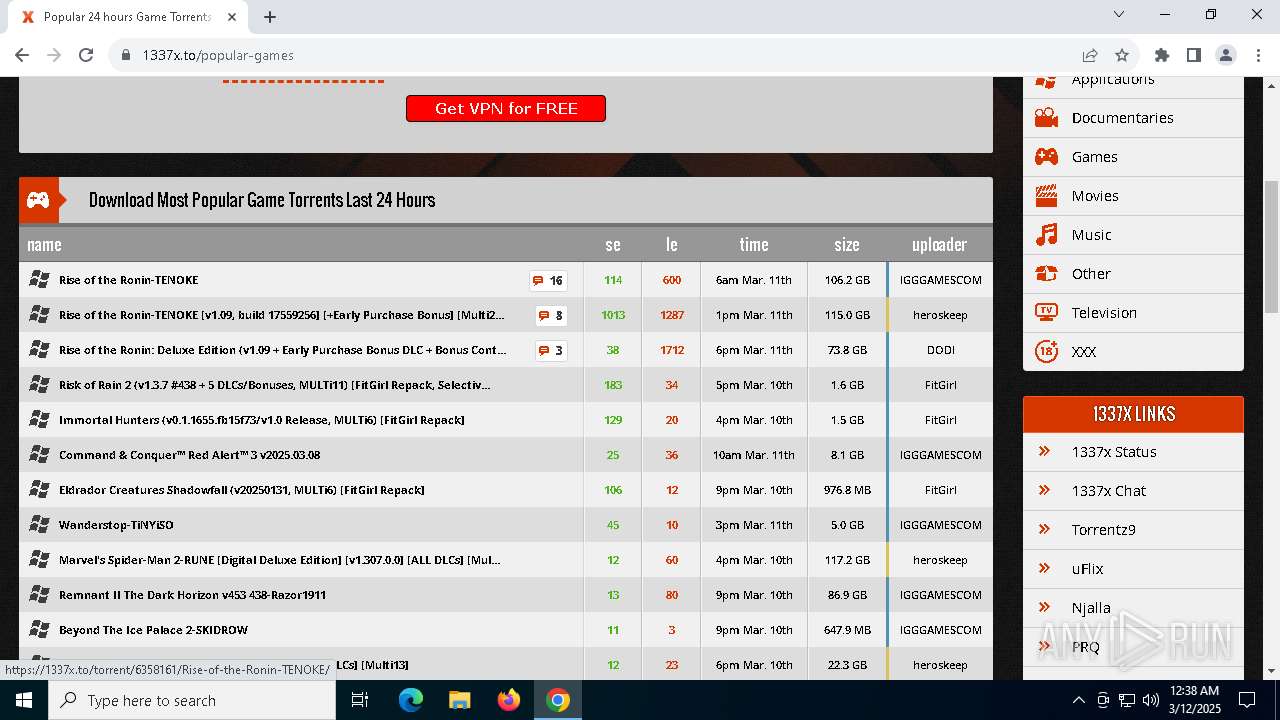Open a new tab with plus icon
The height and width of the screenshot is (720, 1280).
click(270, 17)
